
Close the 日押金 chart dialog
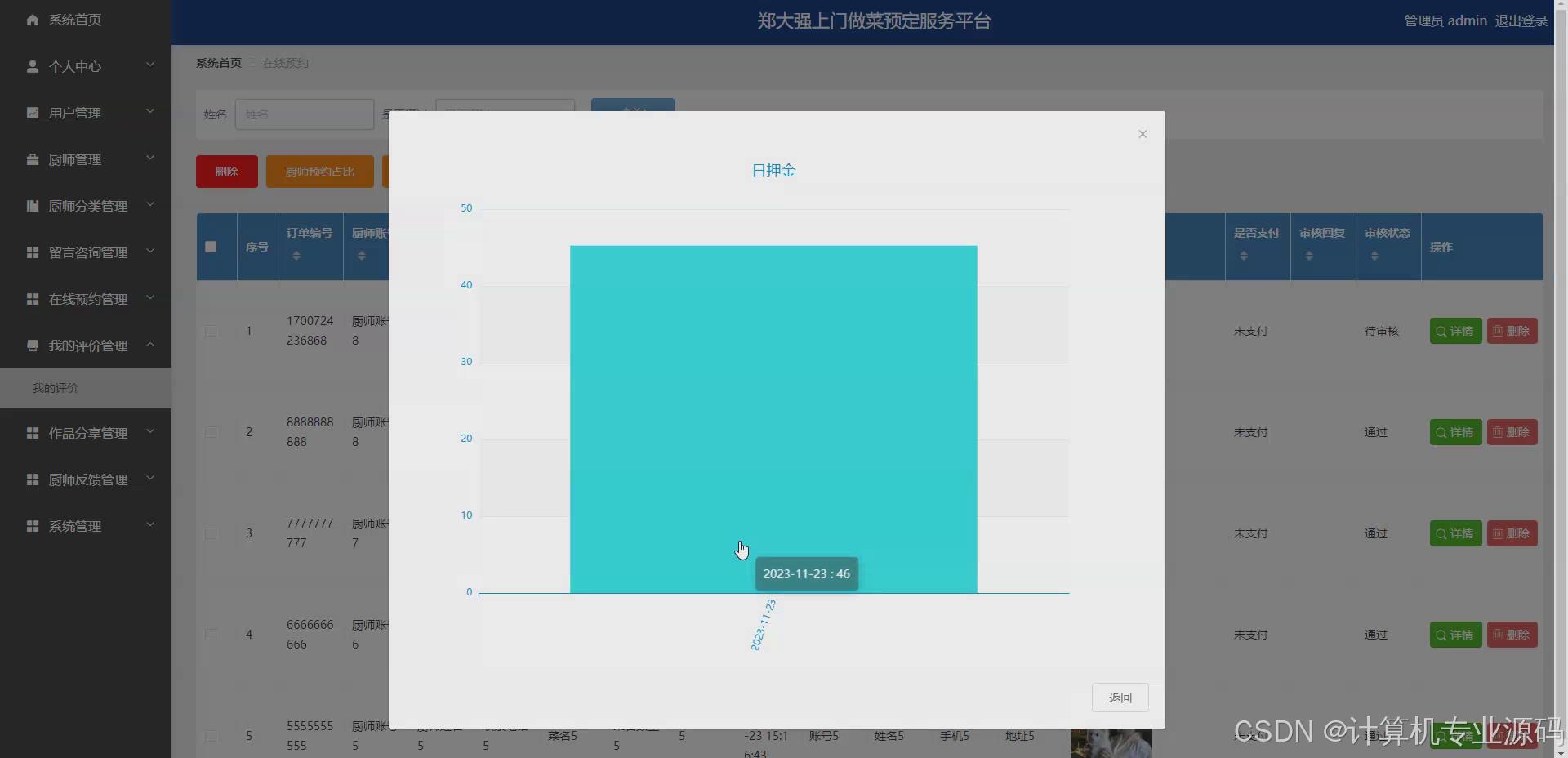(1143, 134)
